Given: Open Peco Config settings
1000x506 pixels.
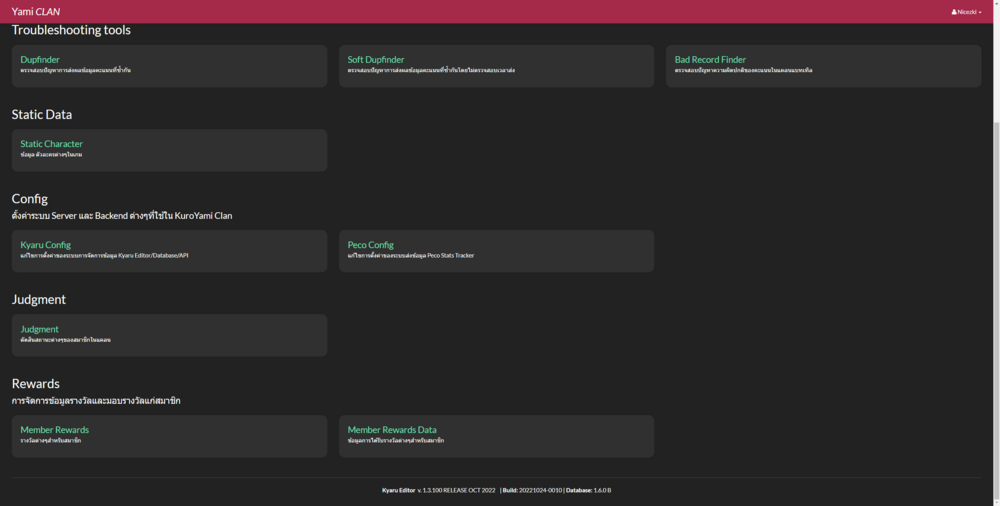Looking at the screenshot, I should click(x=370, y=245).
